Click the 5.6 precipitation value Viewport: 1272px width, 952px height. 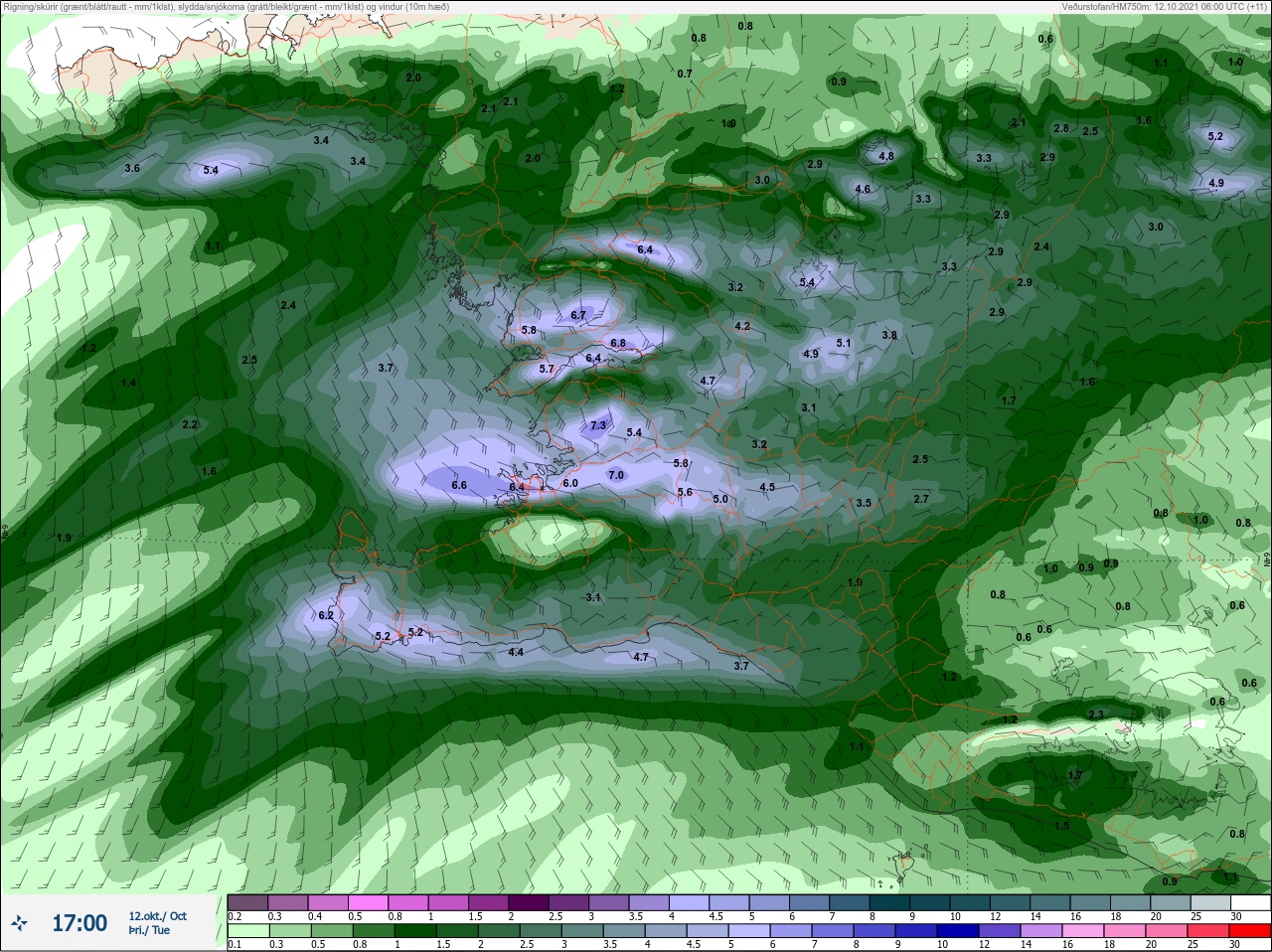click(685, 492)
